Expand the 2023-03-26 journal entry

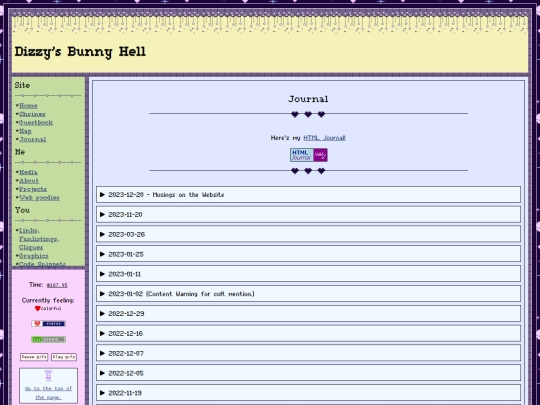(308, 234)
